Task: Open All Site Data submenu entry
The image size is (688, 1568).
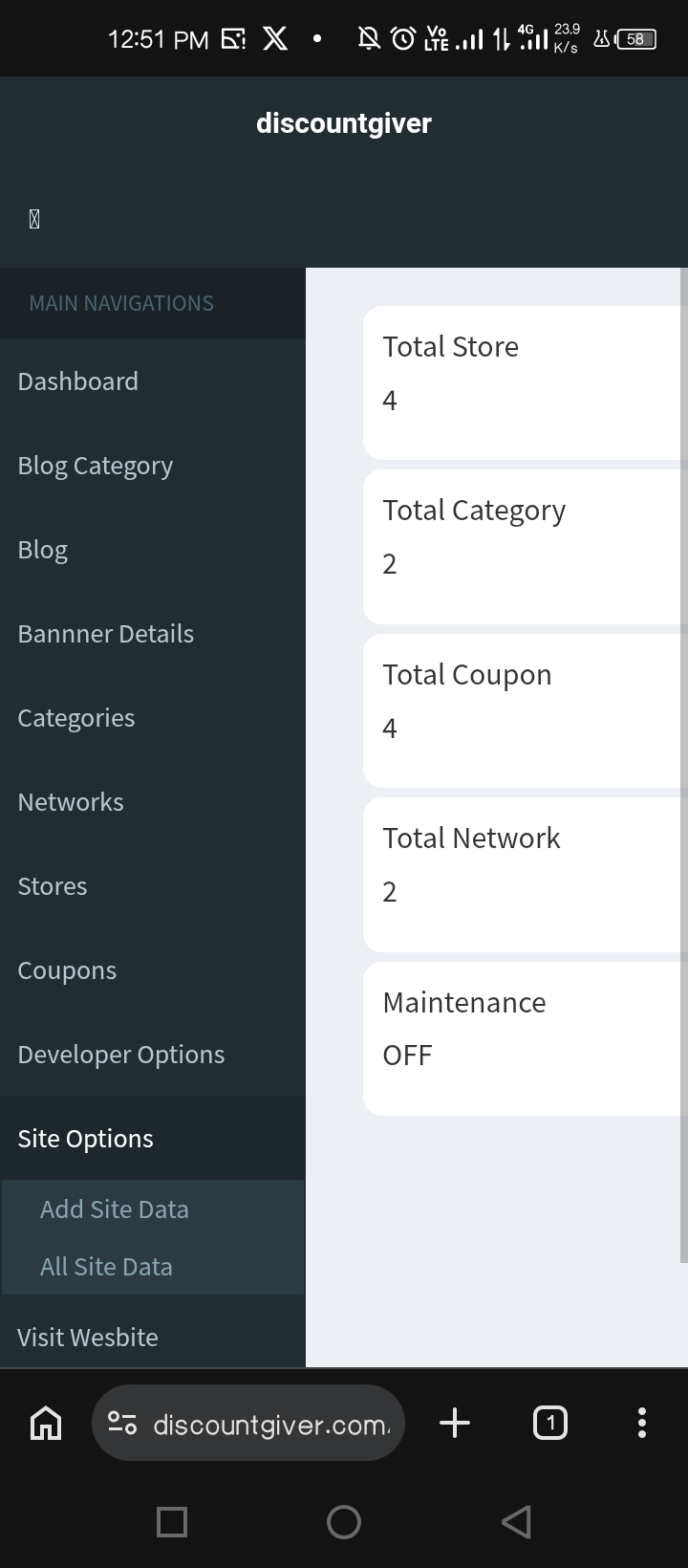Action: pos(106,1266)
